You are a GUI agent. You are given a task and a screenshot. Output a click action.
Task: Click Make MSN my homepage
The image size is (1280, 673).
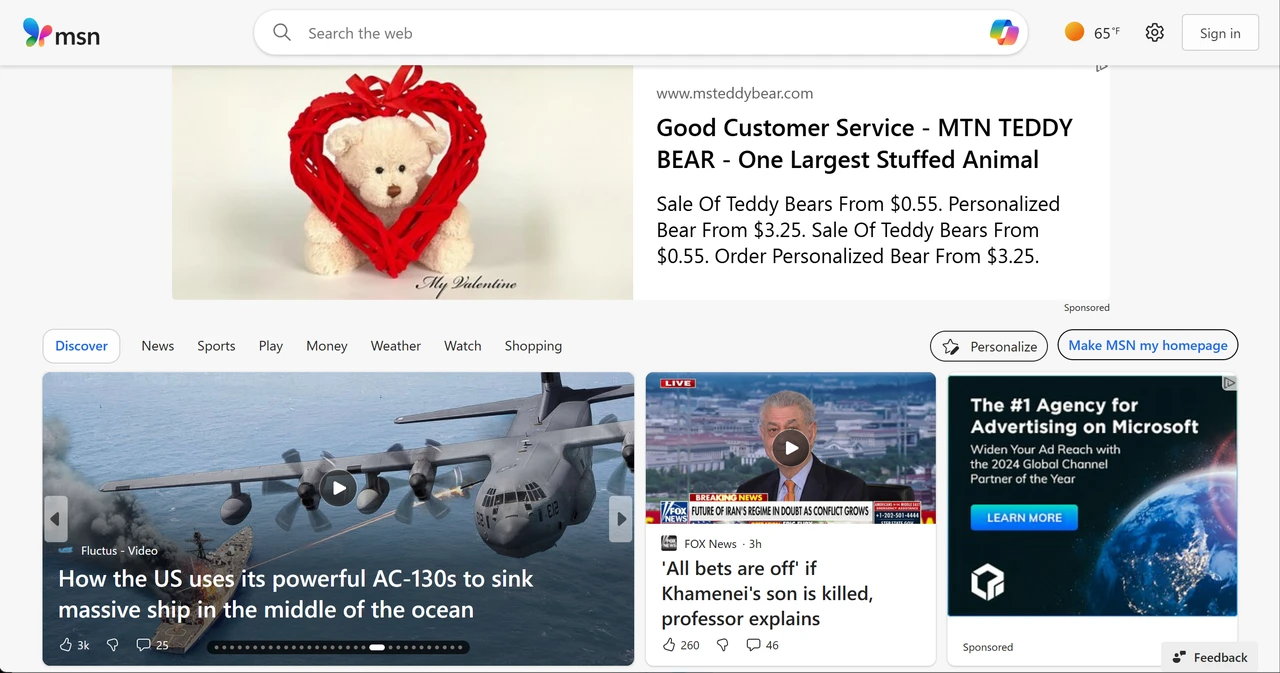pyautogui.click(x=1147, y=344)
